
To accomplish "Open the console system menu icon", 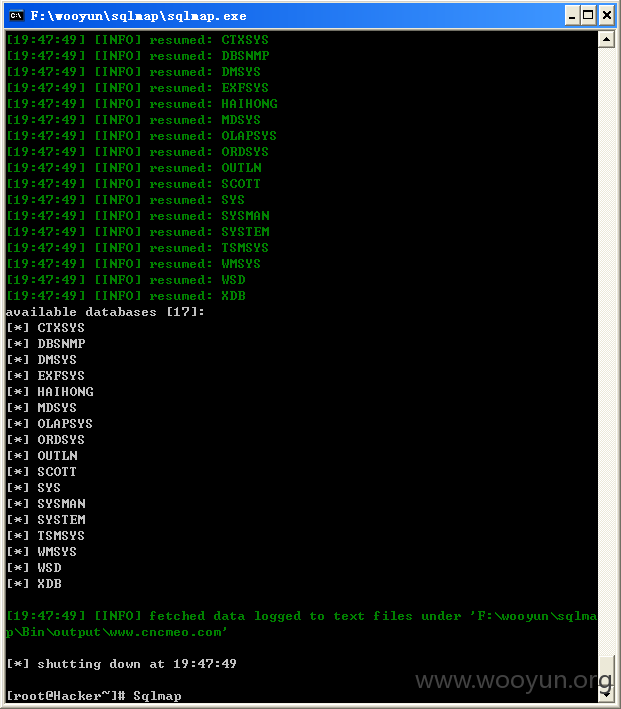I will click(16, 16).
